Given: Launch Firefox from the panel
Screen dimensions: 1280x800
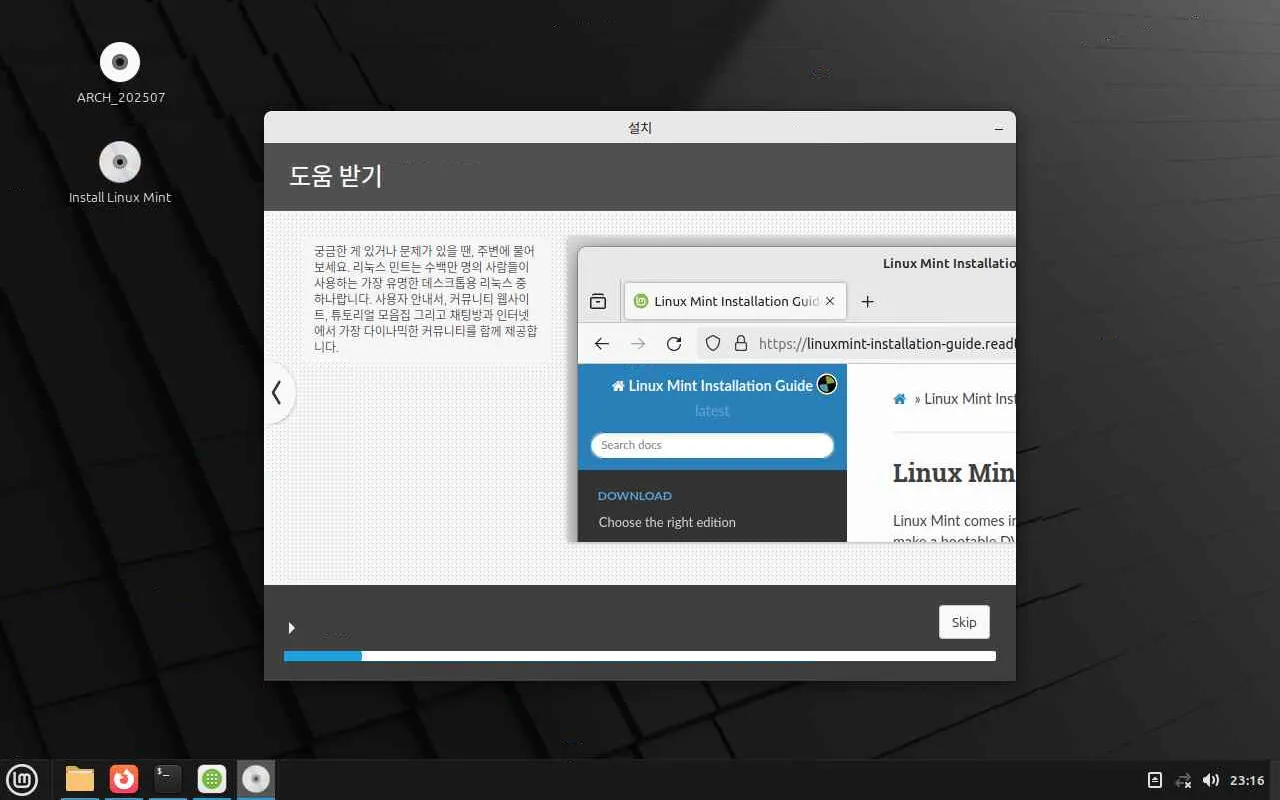Looking at the screenshot, I should pos(124,779).
